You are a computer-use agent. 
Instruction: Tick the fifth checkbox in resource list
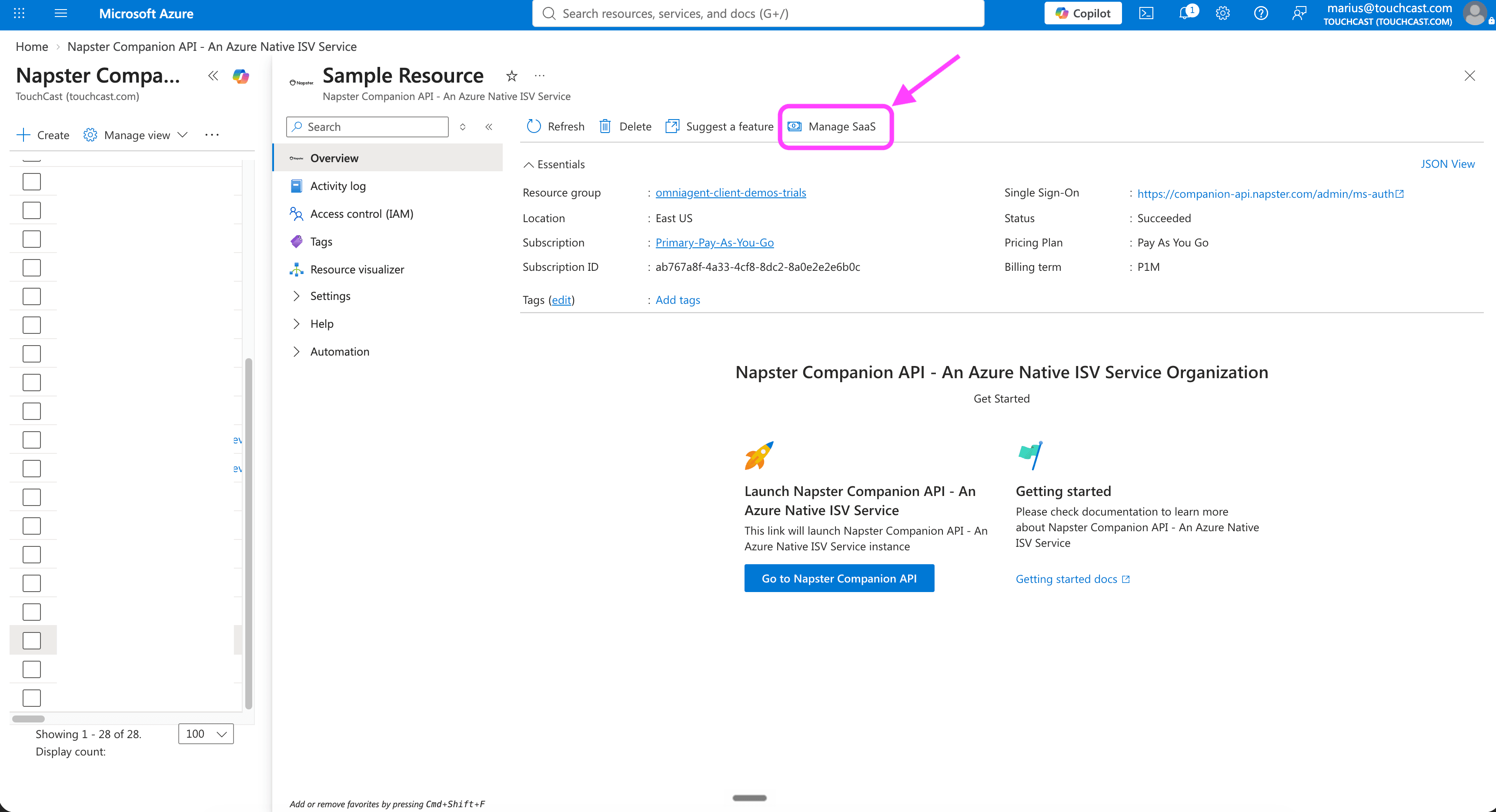(32, 296)
